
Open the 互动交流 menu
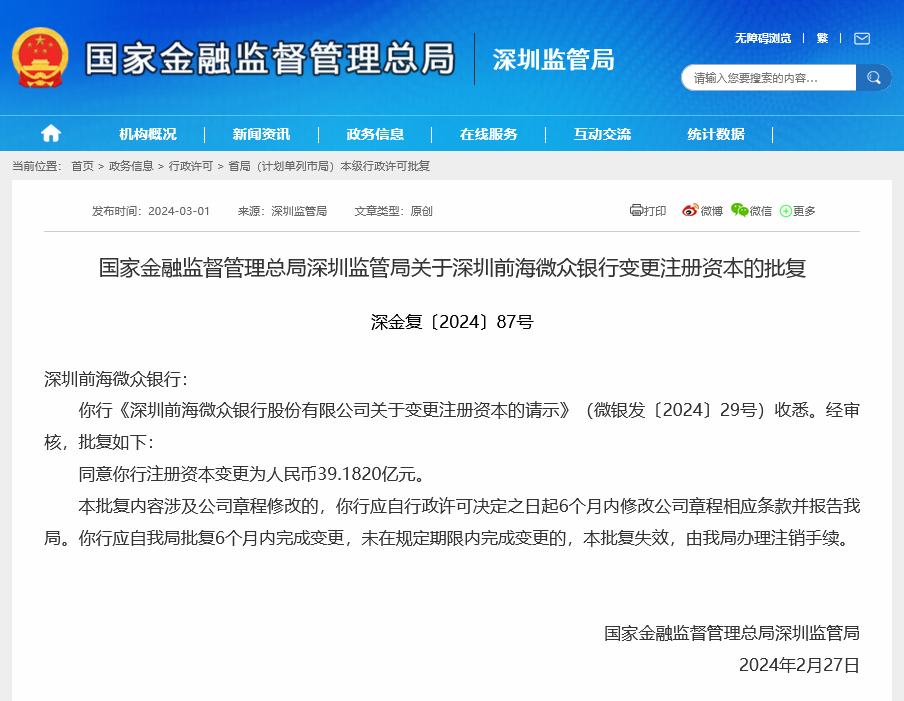point(602,134)
